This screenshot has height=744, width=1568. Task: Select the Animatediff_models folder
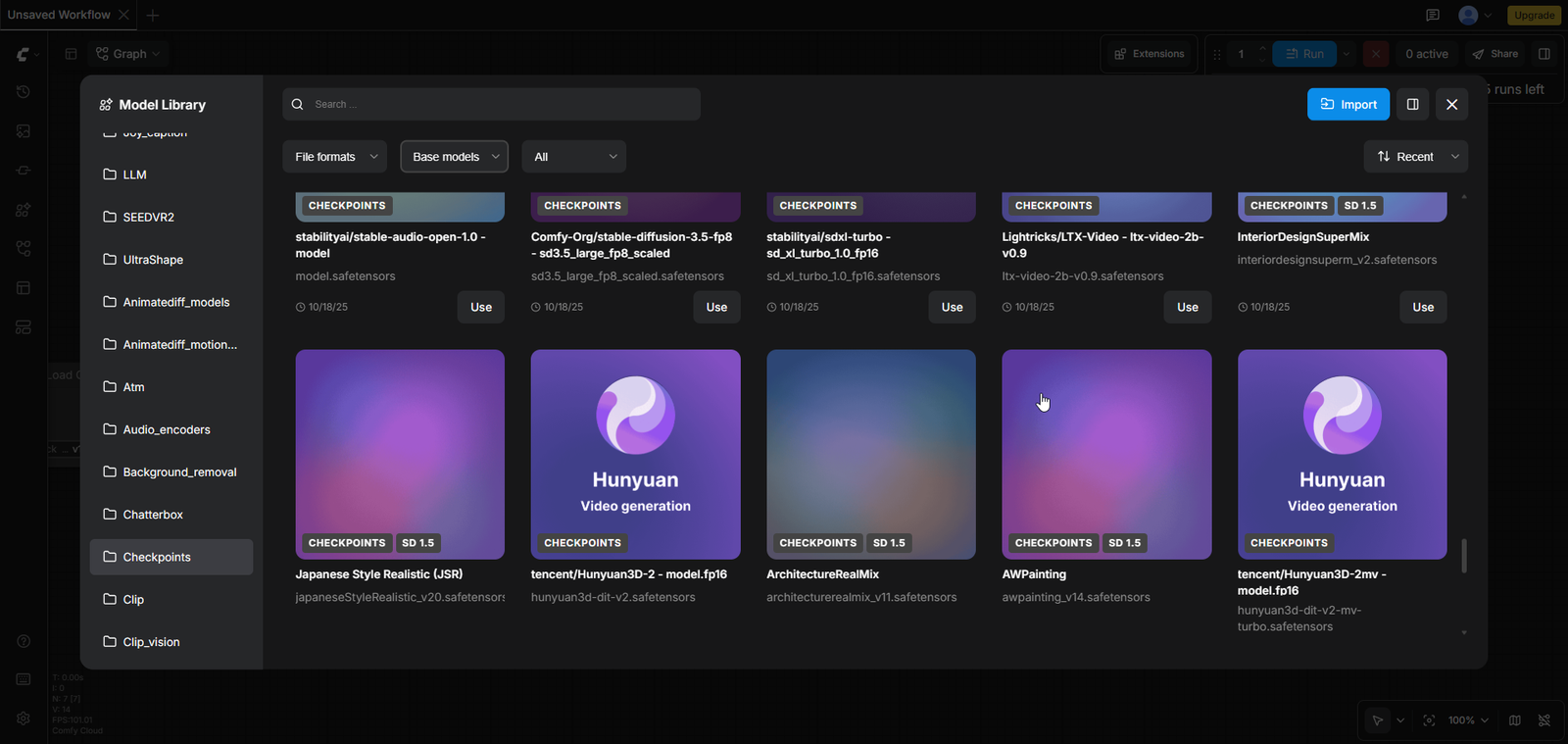(171, 302)
